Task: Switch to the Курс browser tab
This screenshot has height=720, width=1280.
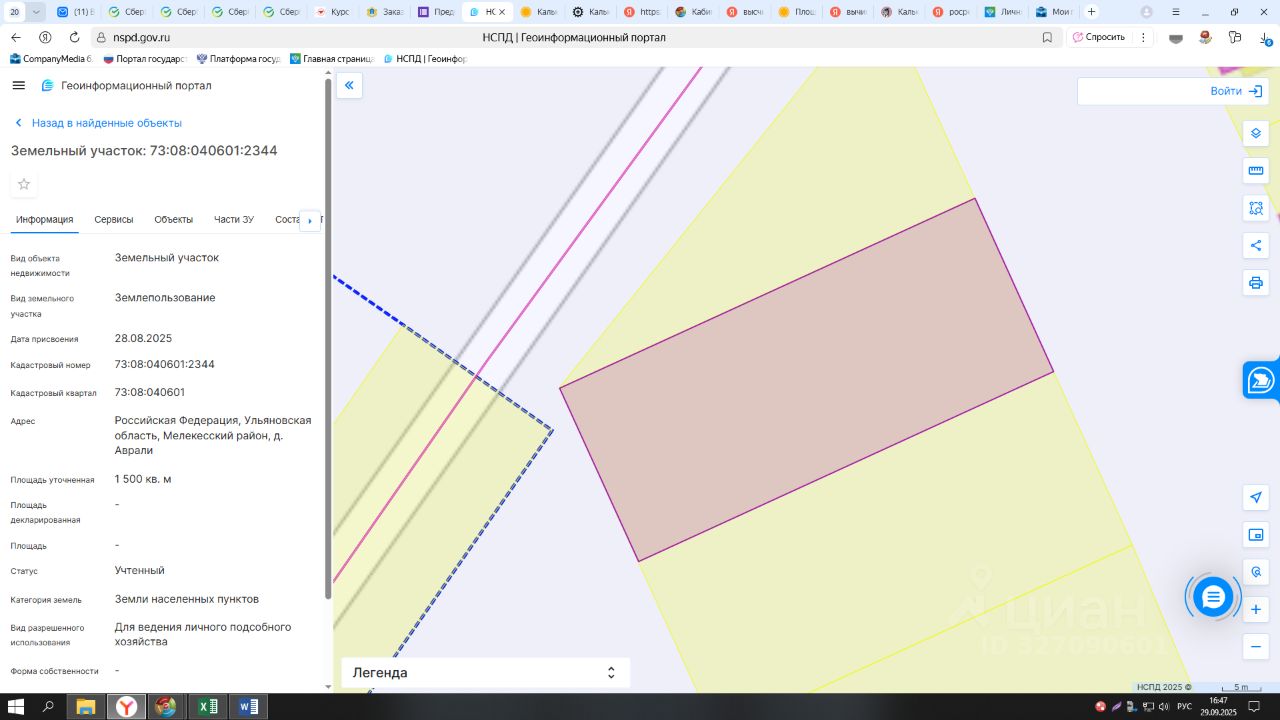Action: click(x=333, y=12)
